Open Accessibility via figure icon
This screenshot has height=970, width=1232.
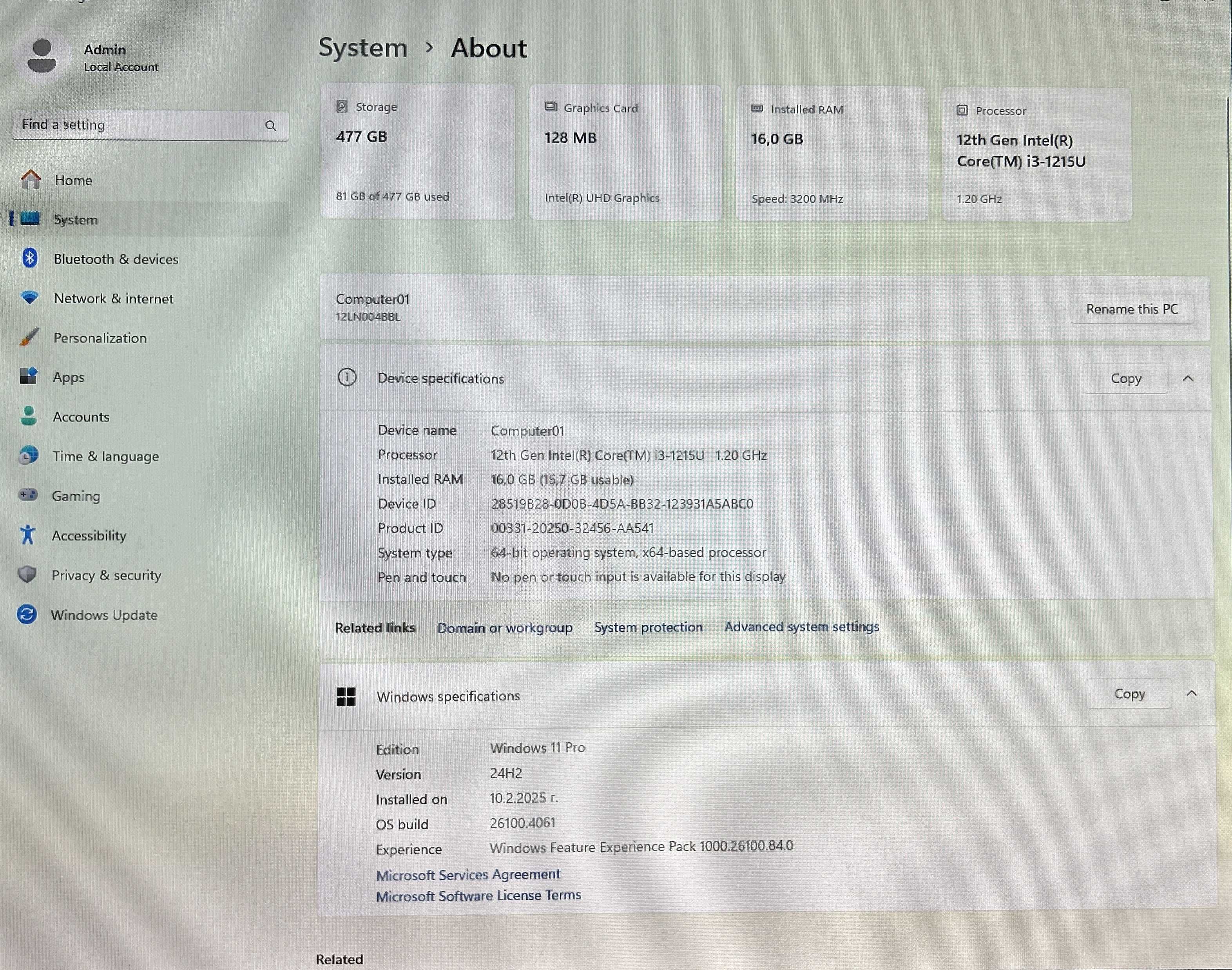27,535
